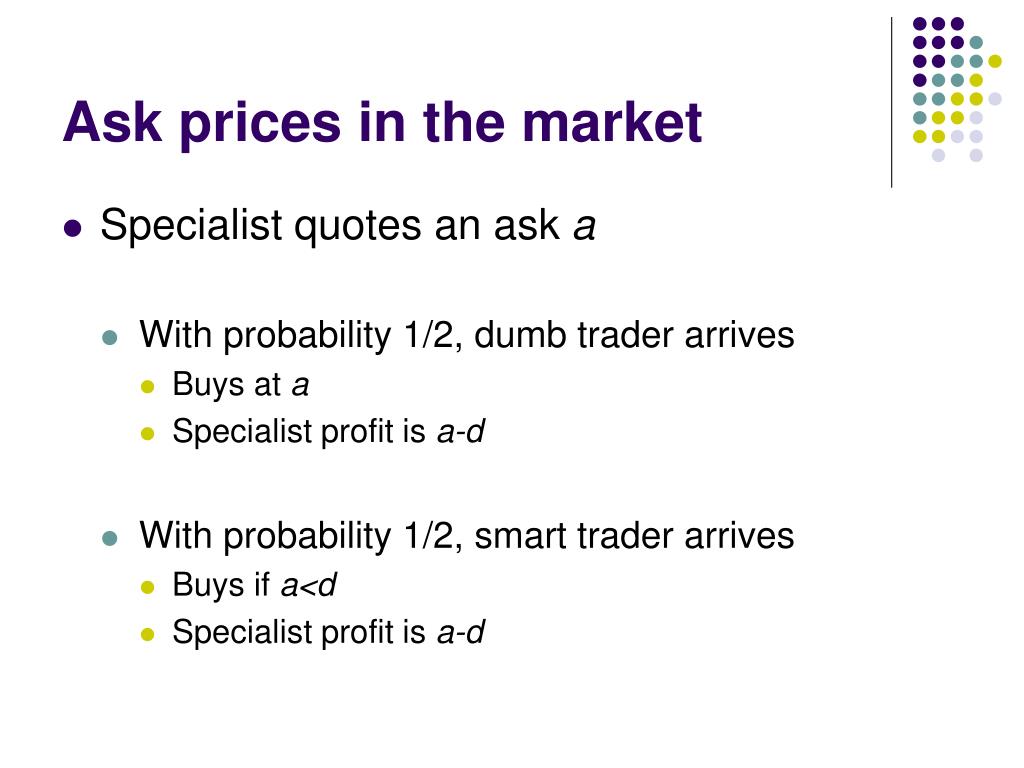
Task: Click the decorative dot grid in the corner
Action: [957, 89]
